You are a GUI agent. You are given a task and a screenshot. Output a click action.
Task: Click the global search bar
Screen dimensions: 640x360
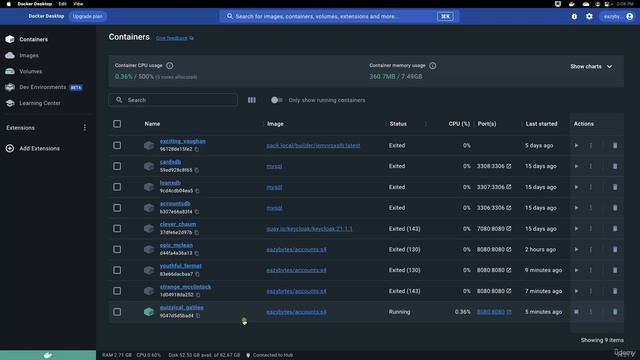(340, 16)
